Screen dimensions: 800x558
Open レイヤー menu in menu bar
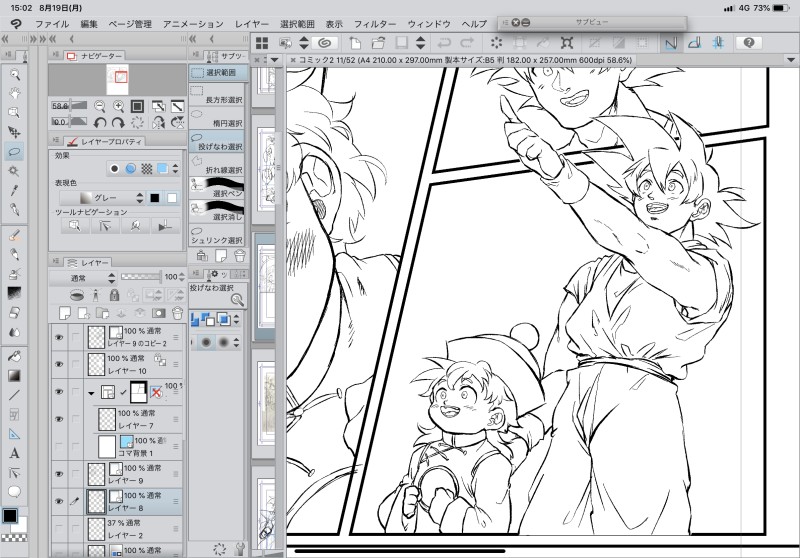pyautogui.click(x=252, y=24)
